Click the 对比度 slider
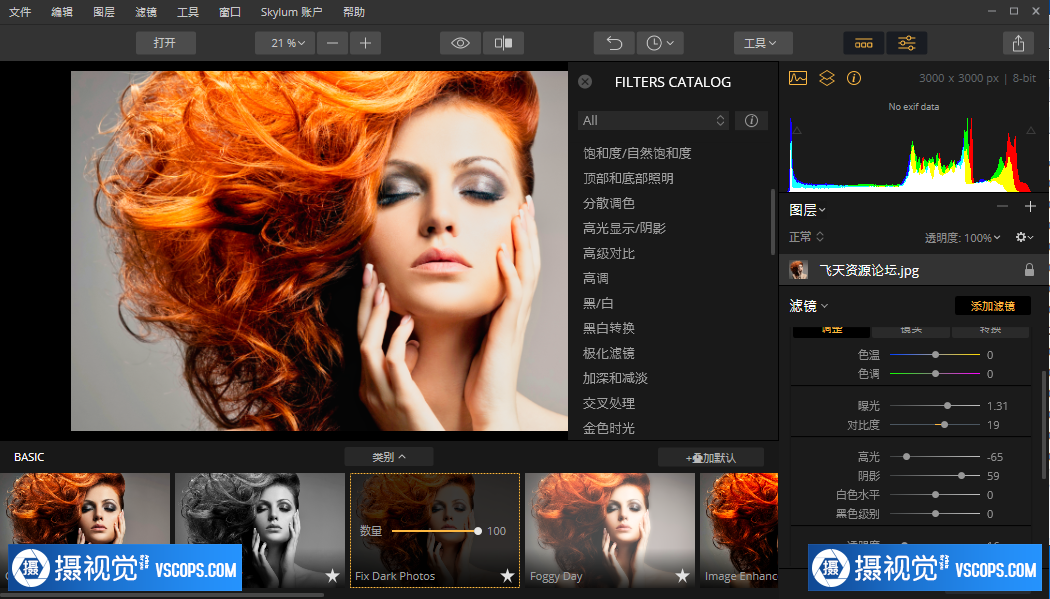 935,425
